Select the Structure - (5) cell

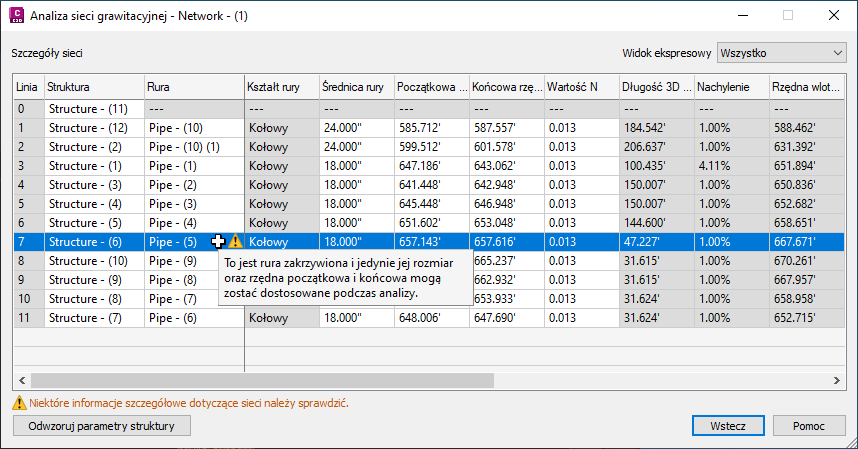[x=94, y=223]
